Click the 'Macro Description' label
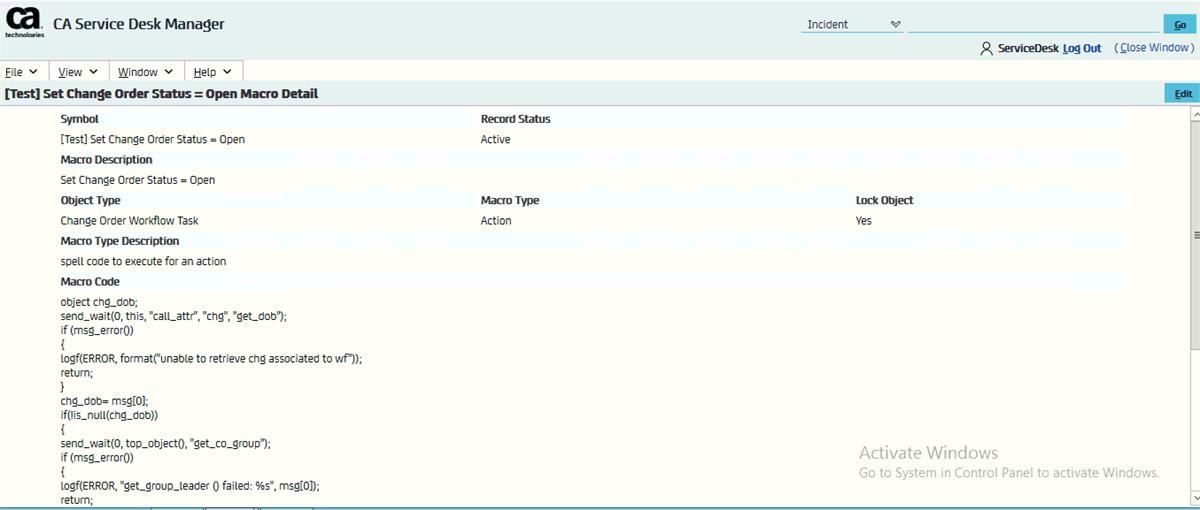The image size is (1200, 510). (106, 160)
